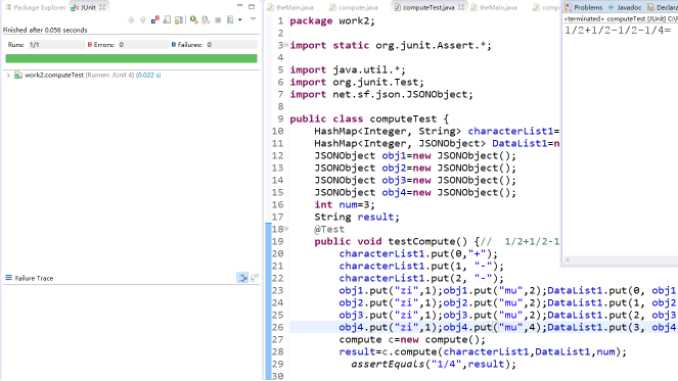Place cursor on "String result;" line
Screen dimensions: 678x381
pyautogui.click(x=357, y=217)
